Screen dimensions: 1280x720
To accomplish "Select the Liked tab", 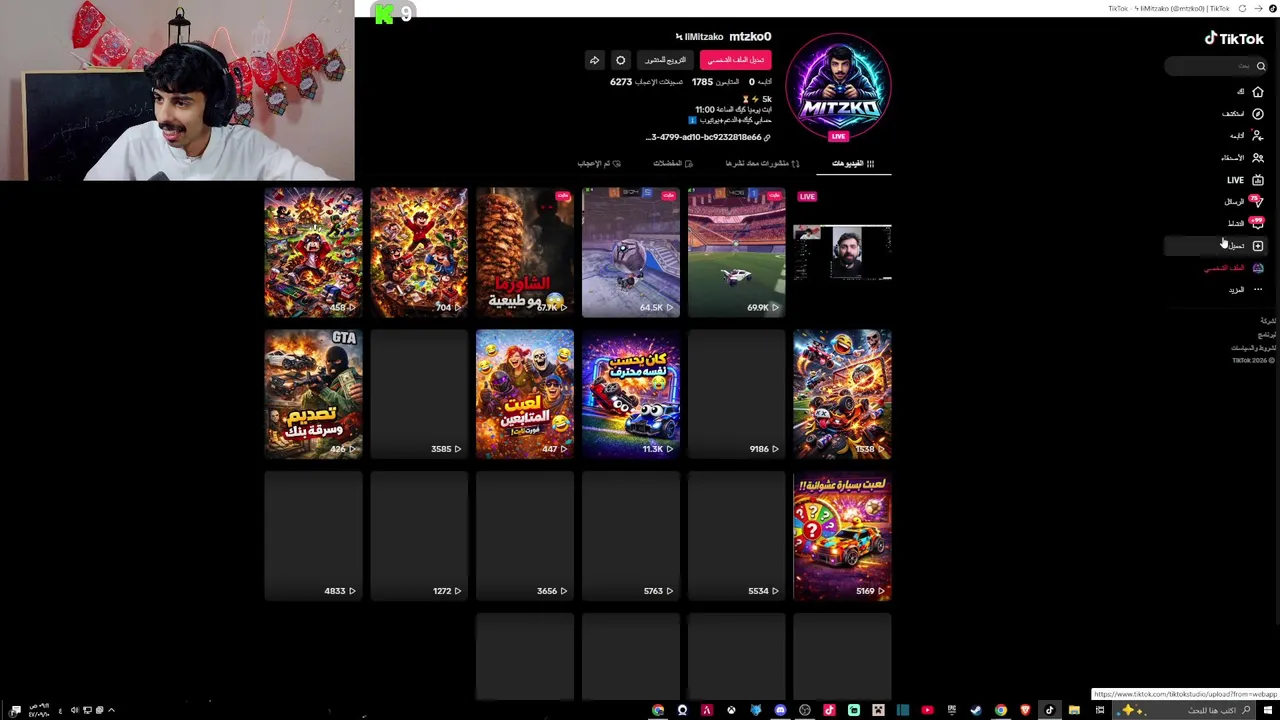I will 599,163.
